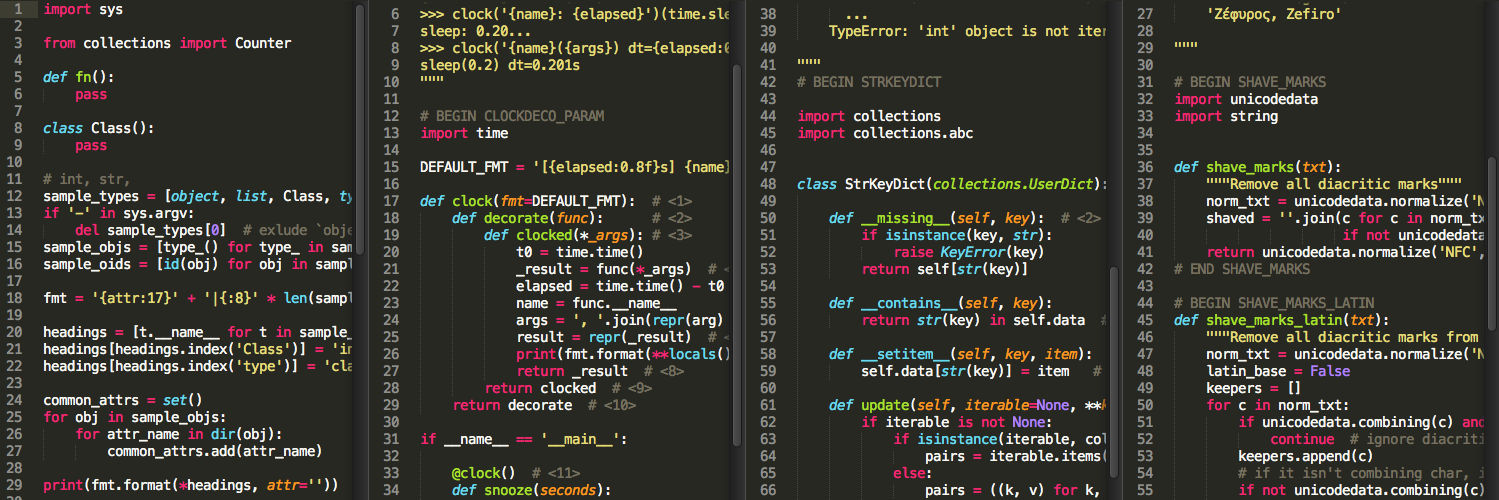
Task: Click 'self.data[str(key)] = item' line
Action: (965, 371)
